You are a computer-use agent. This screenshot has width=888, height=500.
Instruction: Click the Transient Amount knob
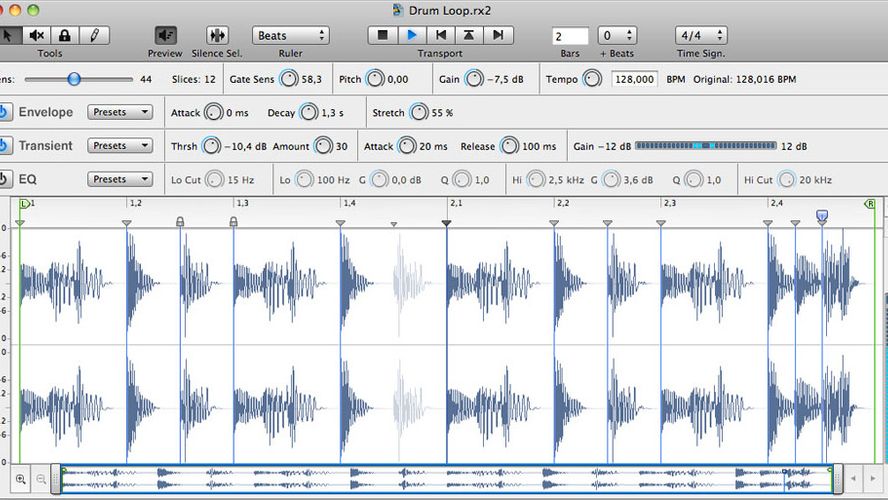tap(323, 146)
